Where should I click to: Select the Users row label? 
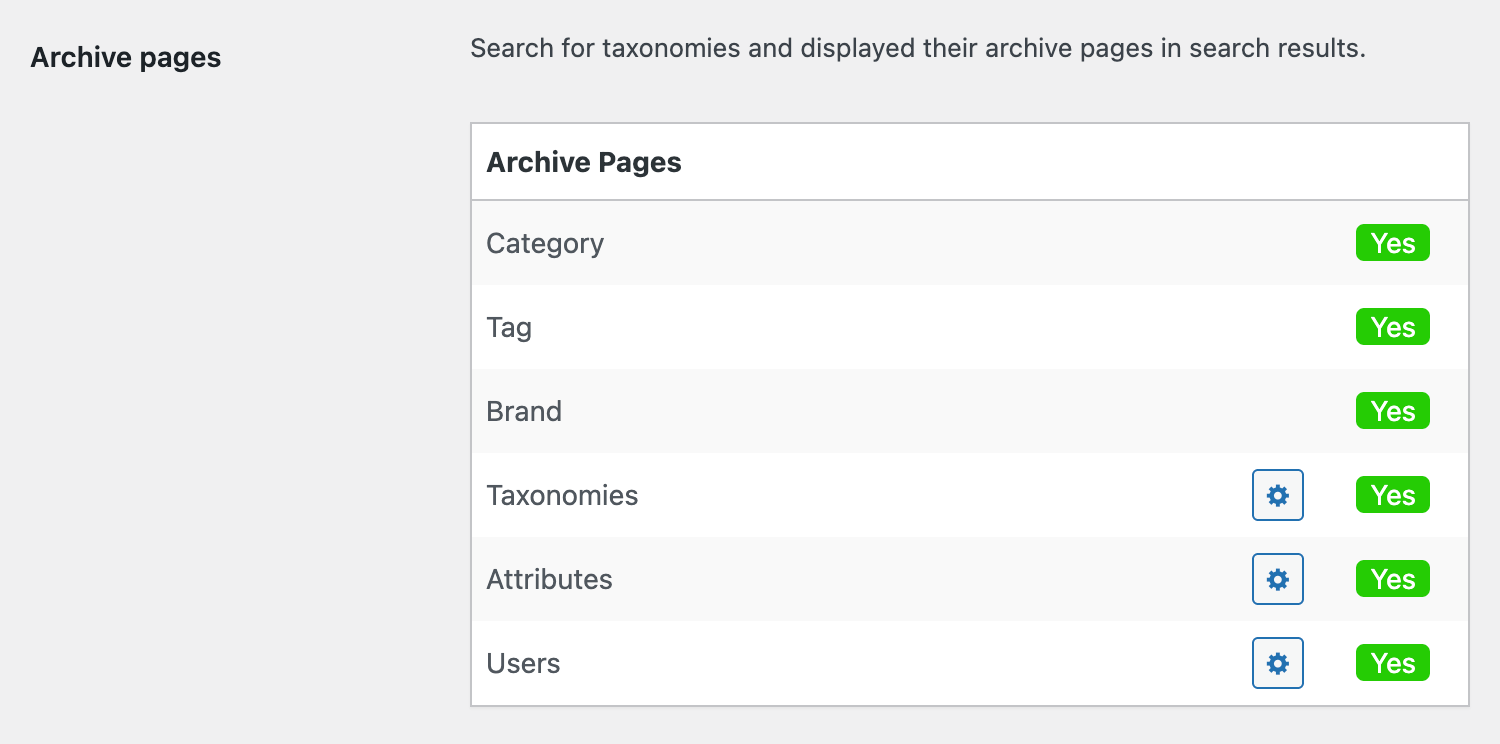523,664
